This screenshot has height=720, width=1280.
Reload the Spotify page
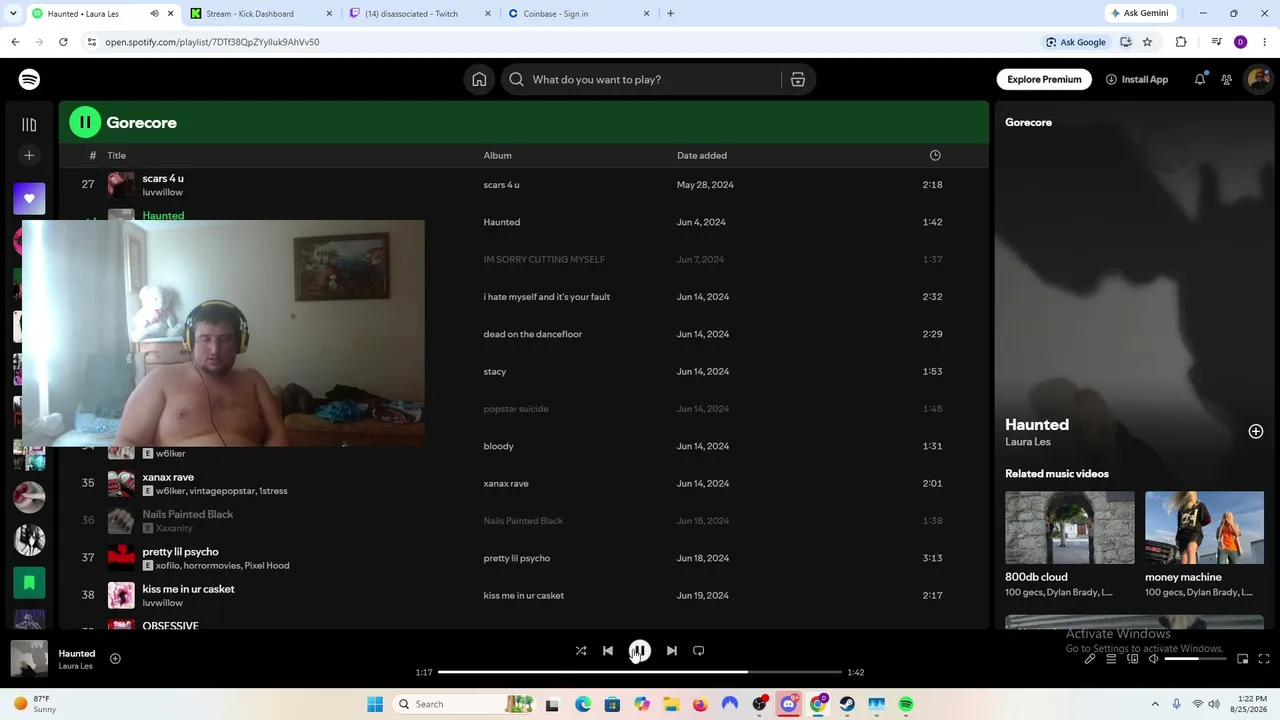(63, 42)
